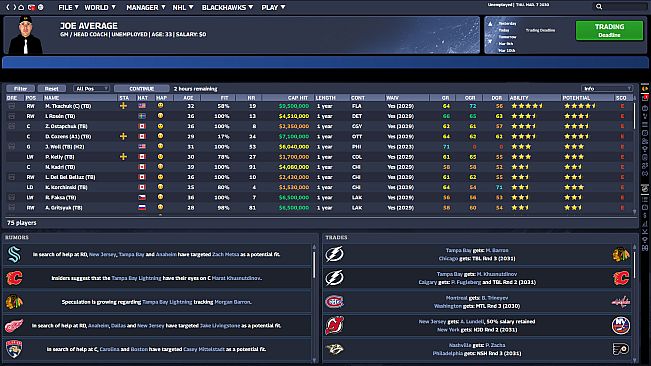Click the magnifying glass search icon
Viewport: 651px width, 366px height.
click(599, 7)
